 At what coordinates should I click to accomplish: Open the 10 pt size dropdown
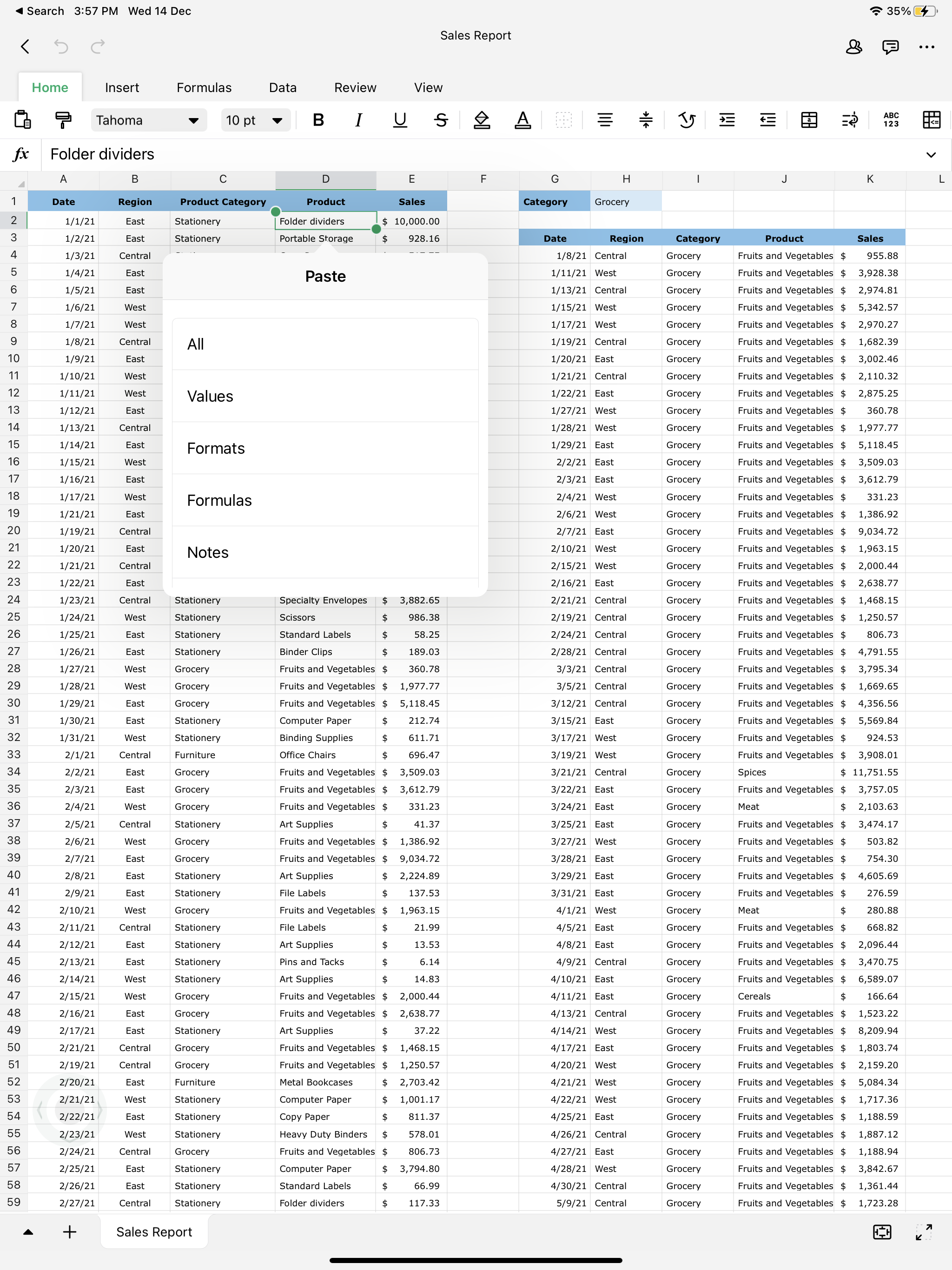255,120
